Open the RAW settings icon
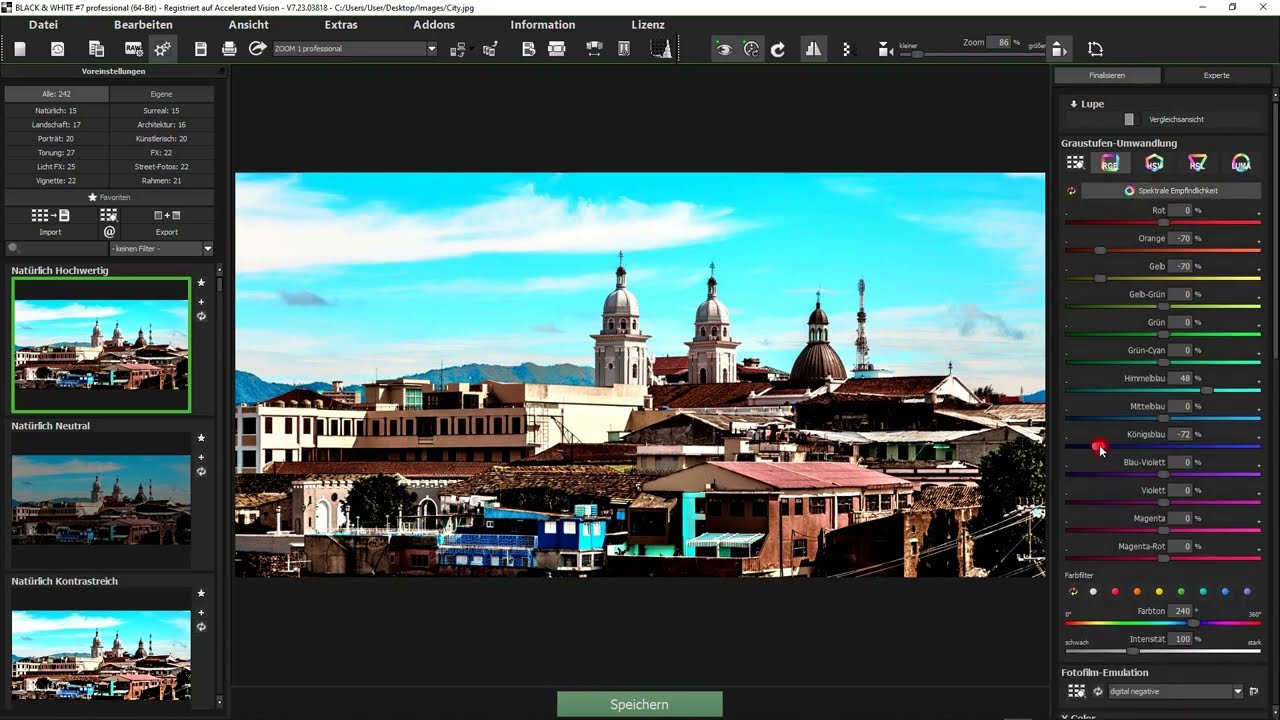 (x=133, y=49)
